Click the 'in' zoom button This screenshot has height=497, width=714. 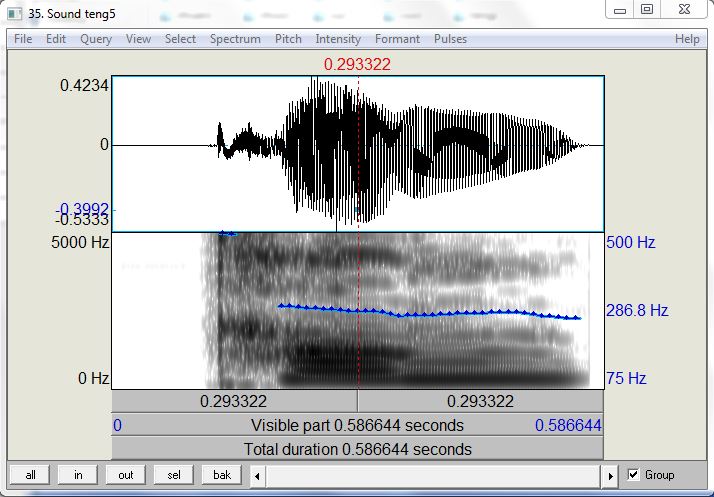point(78,475)
